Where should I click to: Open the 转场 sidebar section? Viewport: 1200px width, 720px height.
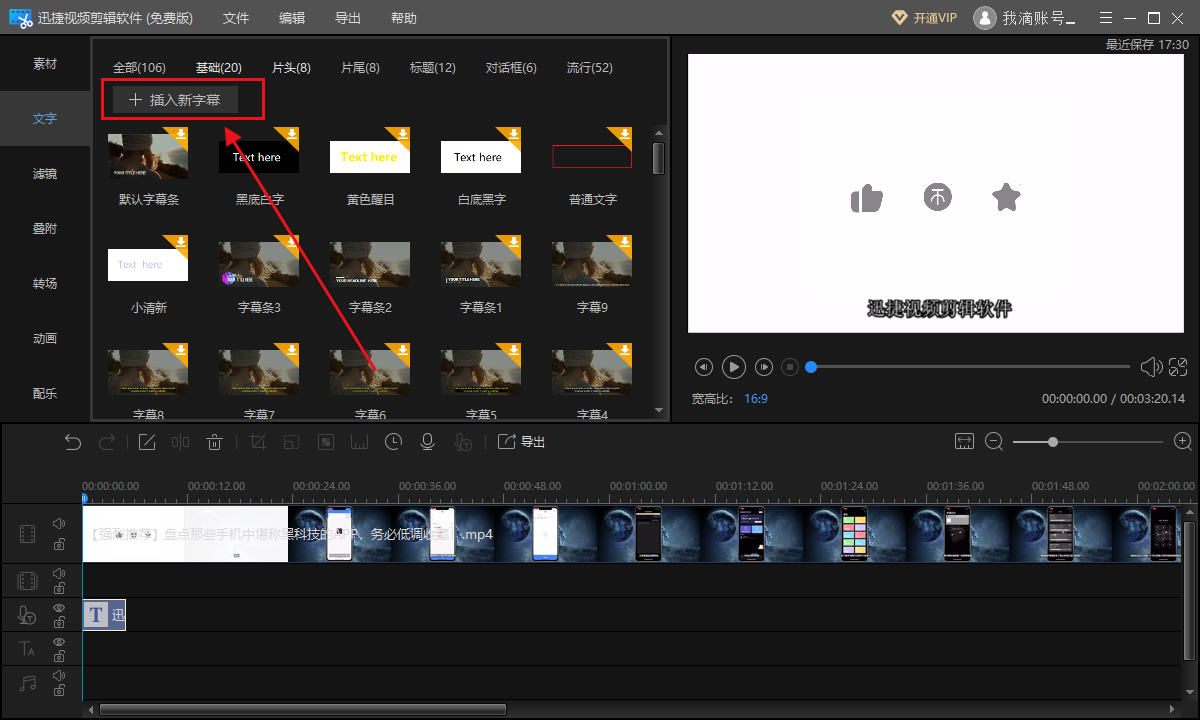(x=45, y=283)
